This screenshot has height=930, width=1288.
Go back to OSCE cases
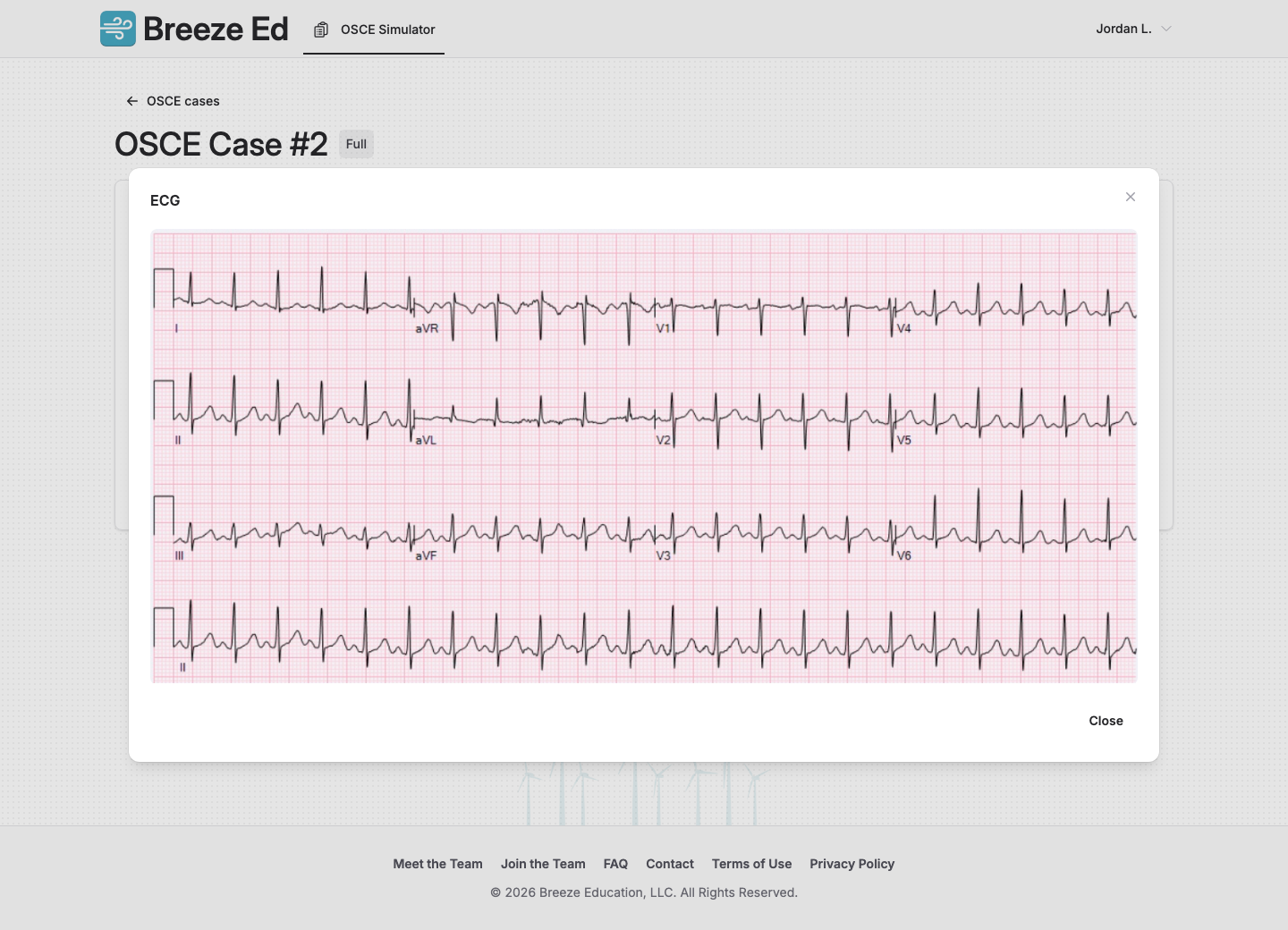173,101
